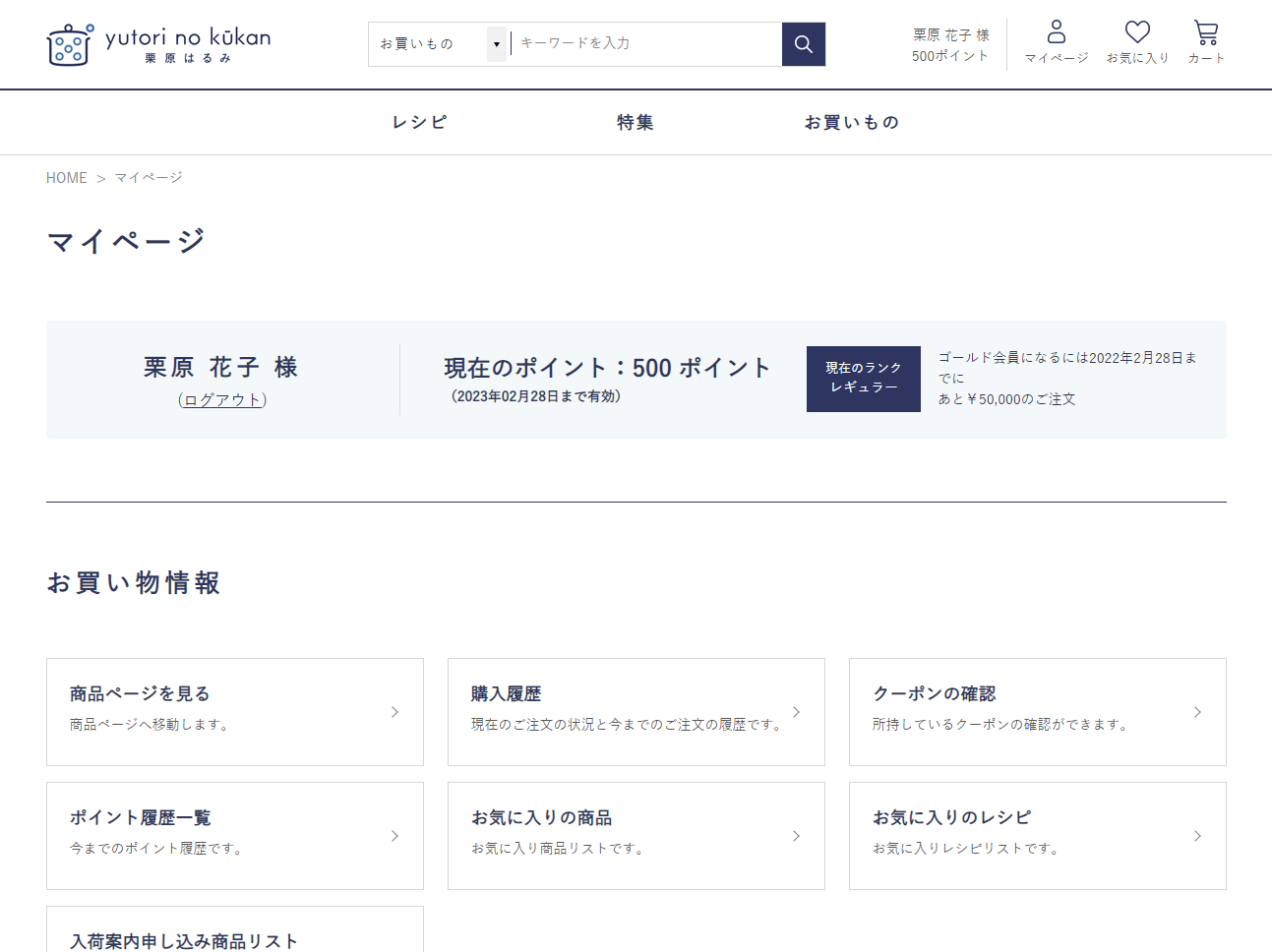Open the レシピ navigation menu

[419, 122]
